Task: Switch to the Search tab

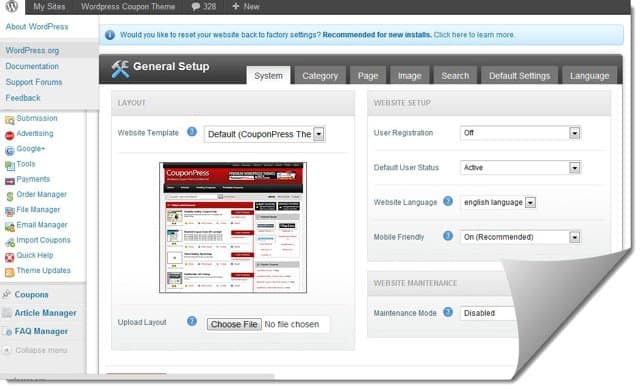Action: (x=455, y=76)
